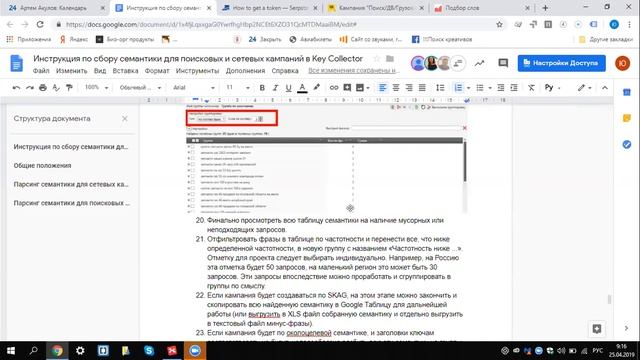Add a comment via toolbar icon
The image size is (640, 360).
(347, 88)
